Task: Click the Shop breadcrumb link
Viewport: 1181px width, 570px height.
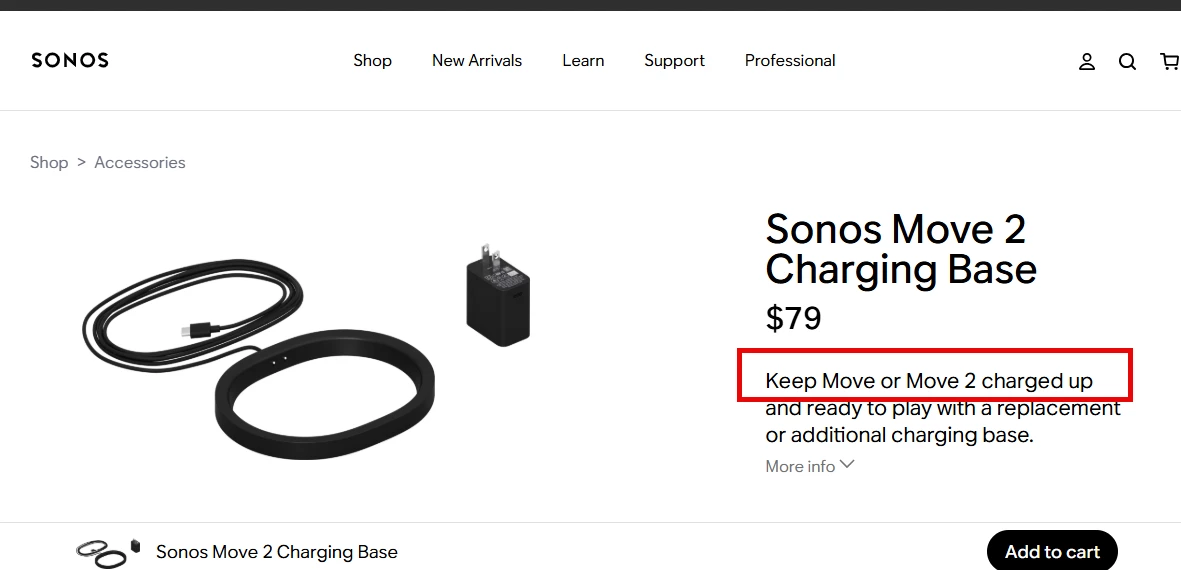Action: (49, 163)
